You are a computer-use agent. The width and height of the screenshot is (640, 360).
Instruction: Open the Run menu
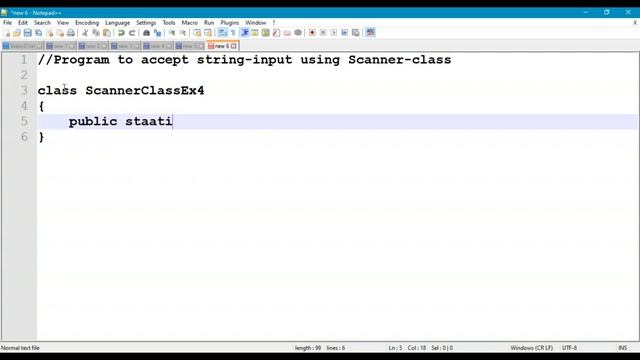pyautogui.click(x=209, y=23)
